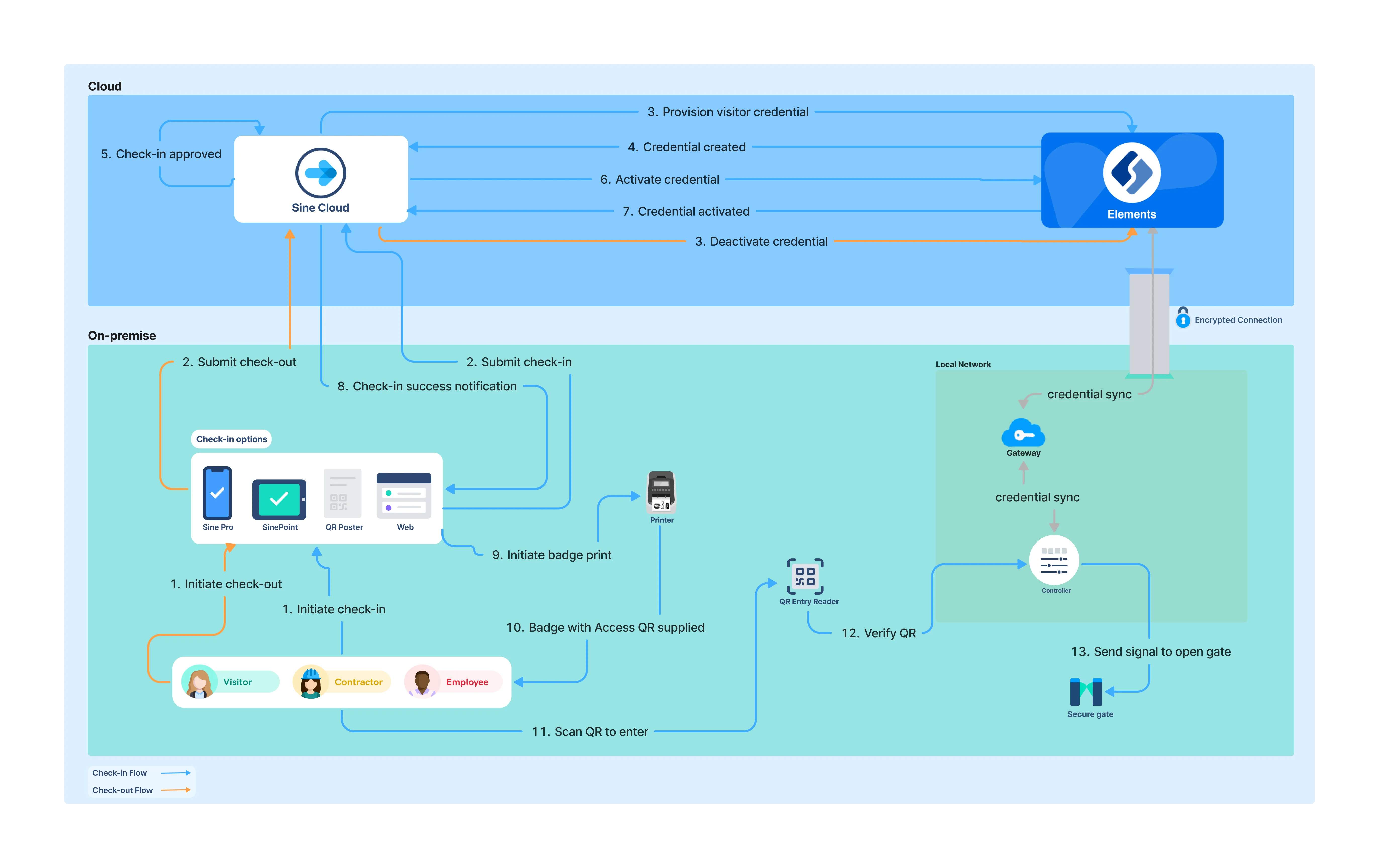Viewport: 1379px width, 868px height.
Task: Click the Contractor label pill
Action: coord(360,682)
